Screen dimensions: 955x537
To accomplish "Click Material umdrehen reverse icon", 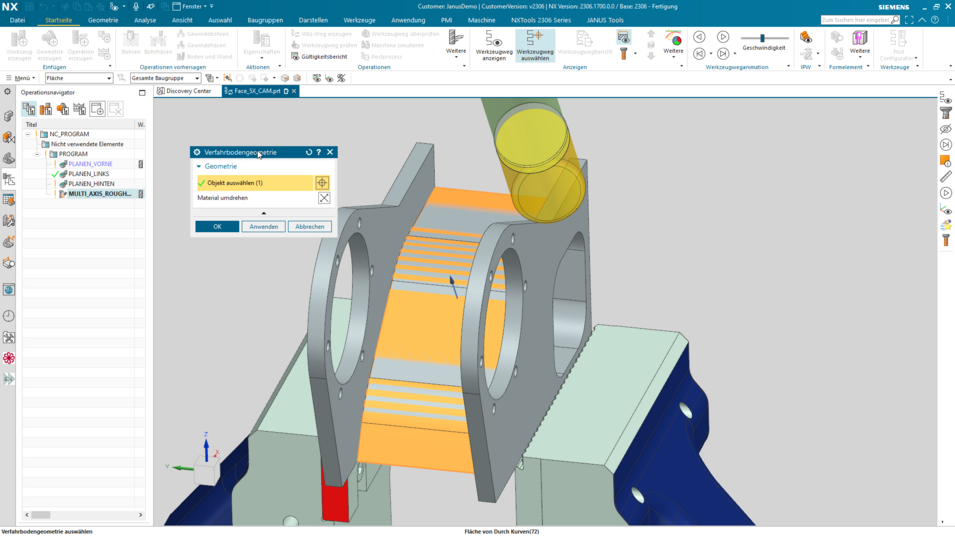I will click(x=324, y=198).
